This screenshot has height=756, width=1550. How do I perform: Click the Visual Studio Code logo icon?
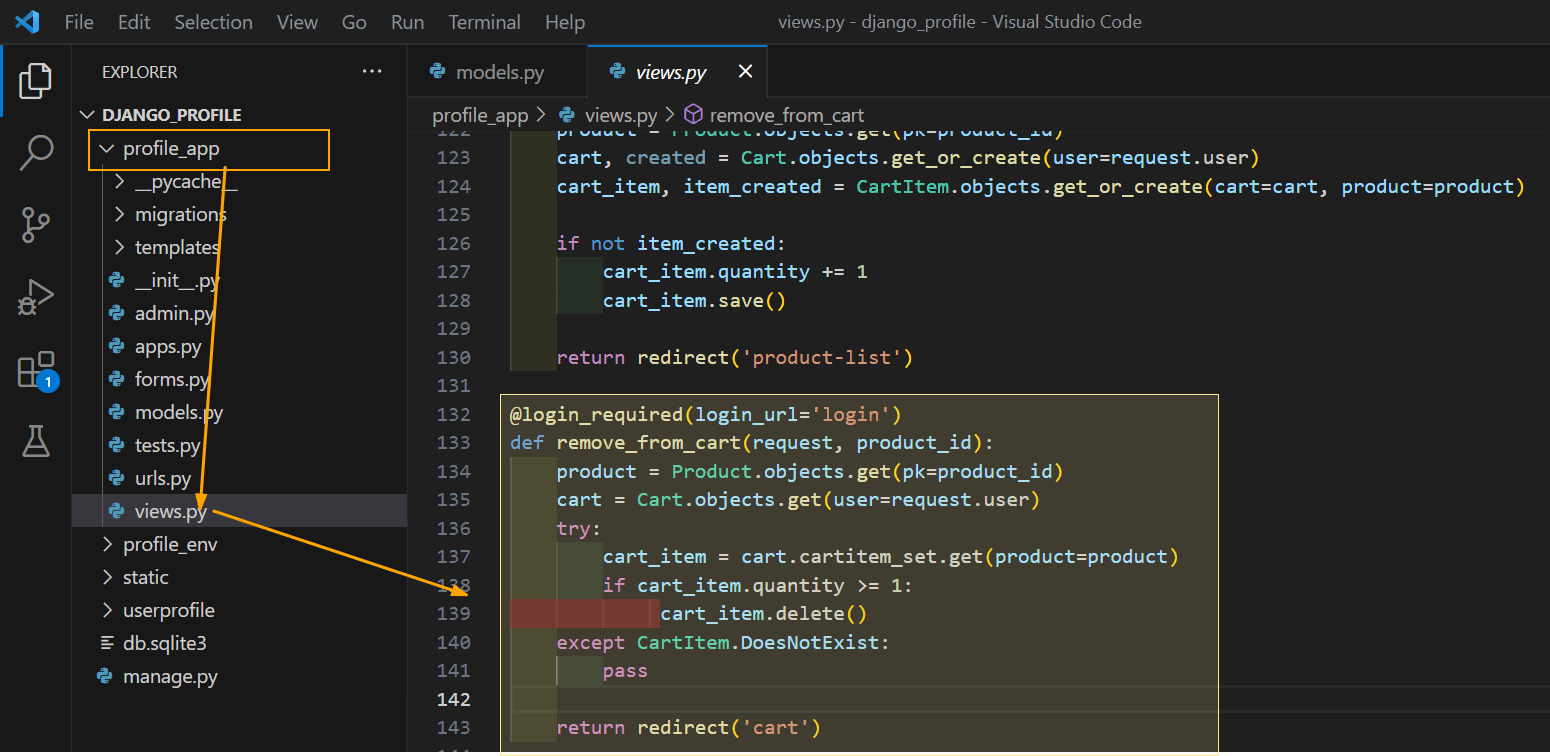(26, 21)
